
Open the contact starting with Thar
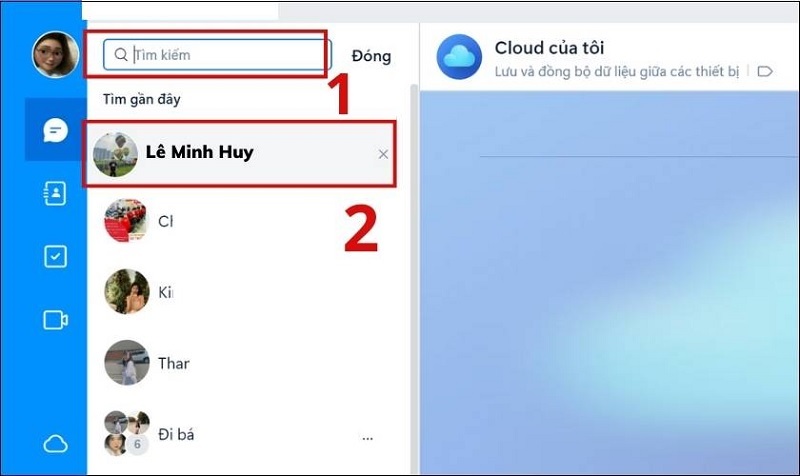(240, 363)
